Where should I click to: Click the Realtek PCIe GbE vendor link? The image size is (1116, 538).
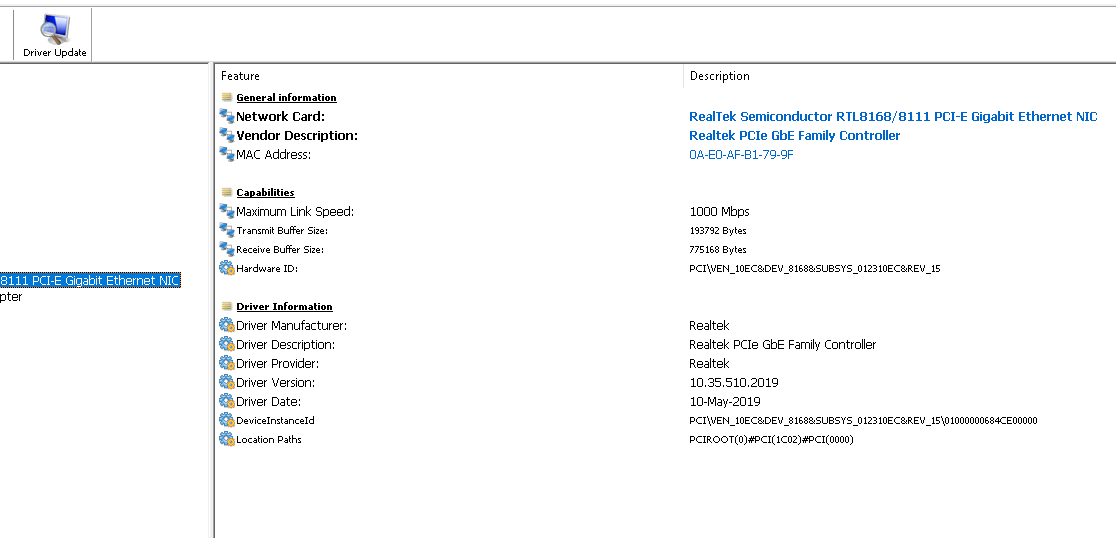point(794,136)
